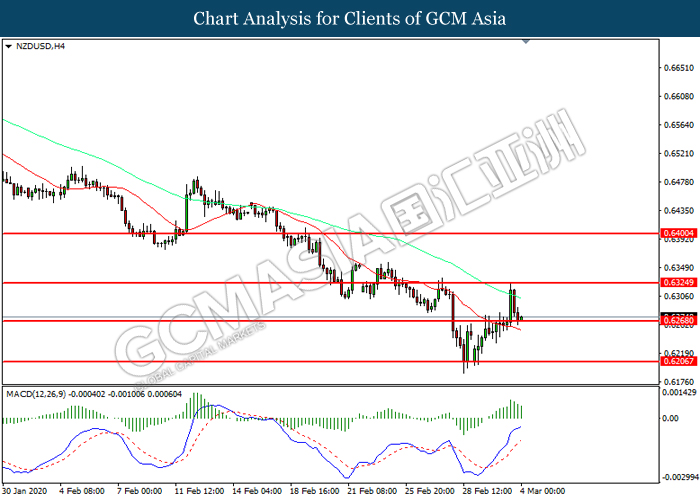Click the Chart Analysis for Clients title
This screenshot has width=700, height=500.
click(350, 19)
